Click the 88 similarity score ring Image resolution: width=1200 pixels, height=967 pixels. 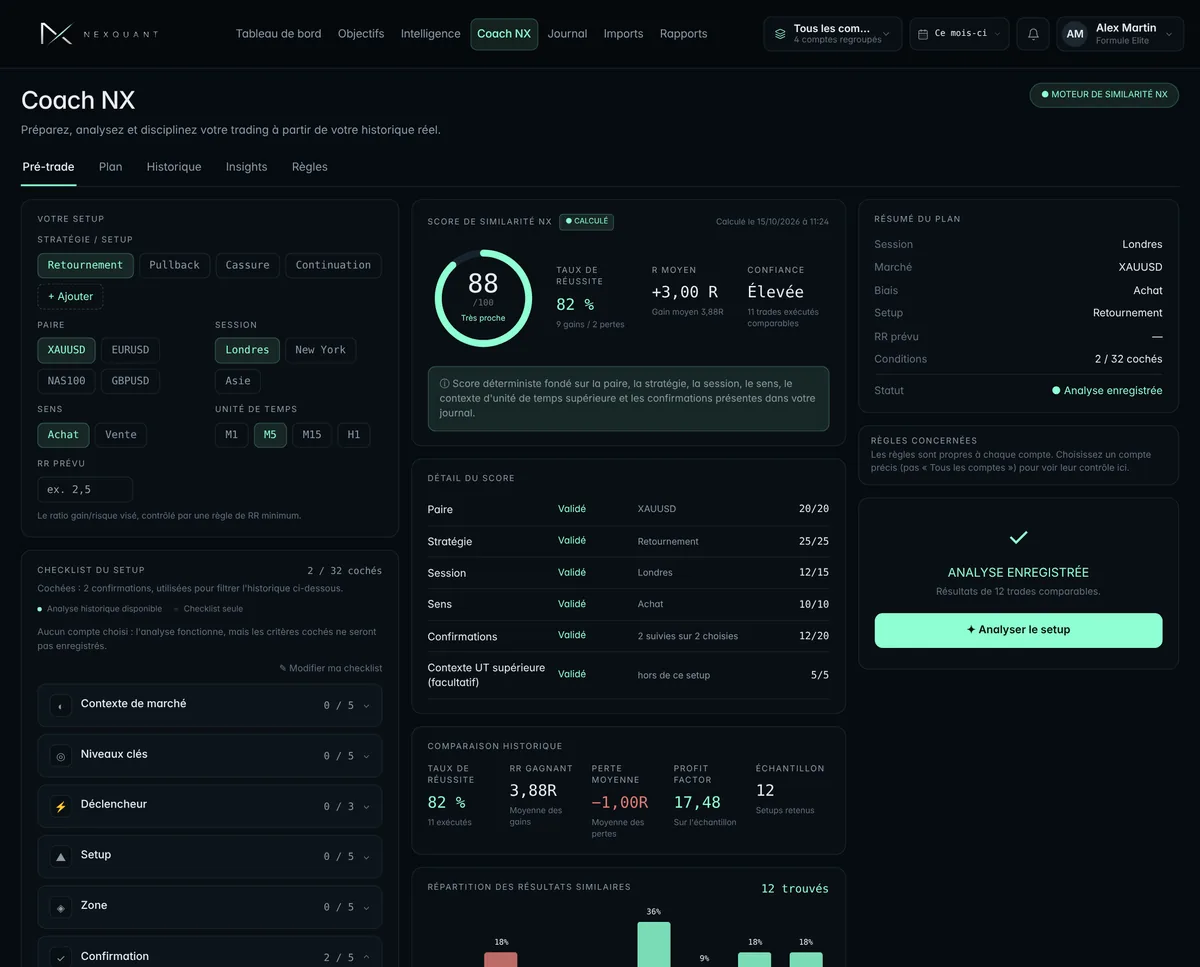[483, 298]
